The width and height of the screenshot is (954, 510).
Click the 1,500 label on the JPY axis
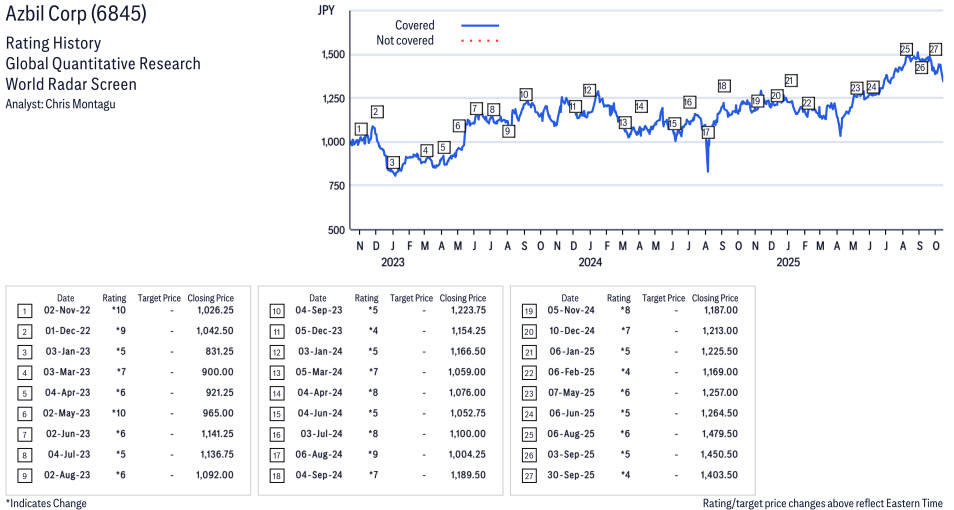pyautogui.click(x=333, y=54)
